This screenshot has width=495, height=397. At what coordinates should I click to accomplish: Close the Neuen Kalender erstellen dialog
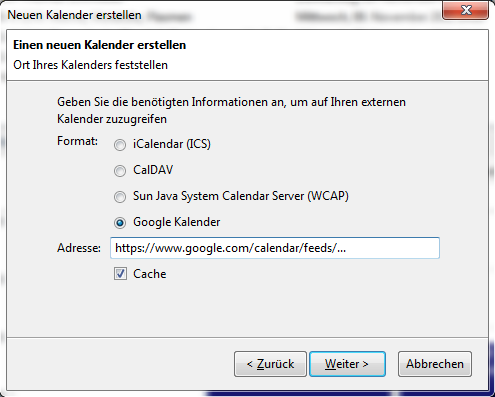point(466,10)
